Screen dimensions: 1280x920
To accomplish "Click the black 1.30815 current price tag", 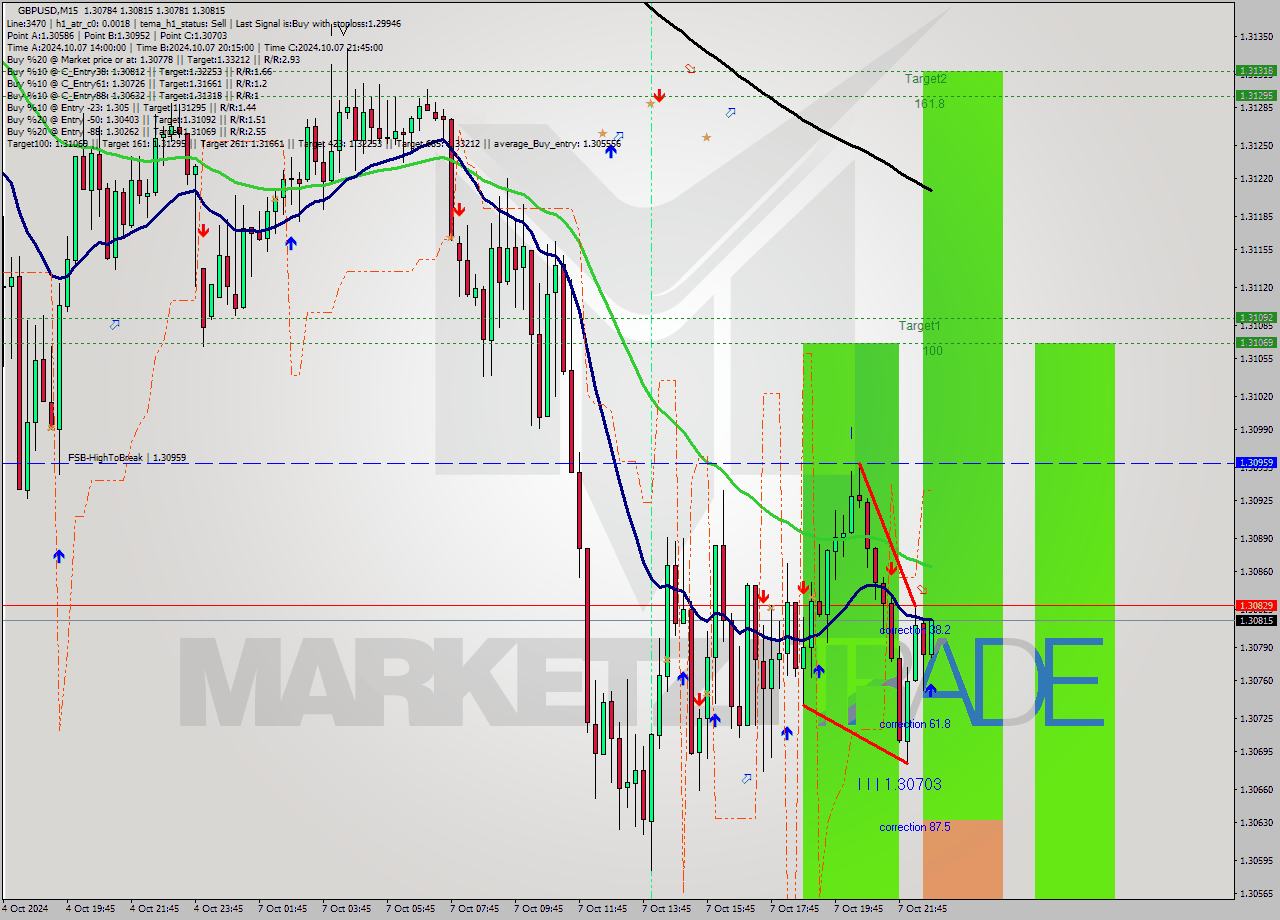I will (x=1256, y=621).
